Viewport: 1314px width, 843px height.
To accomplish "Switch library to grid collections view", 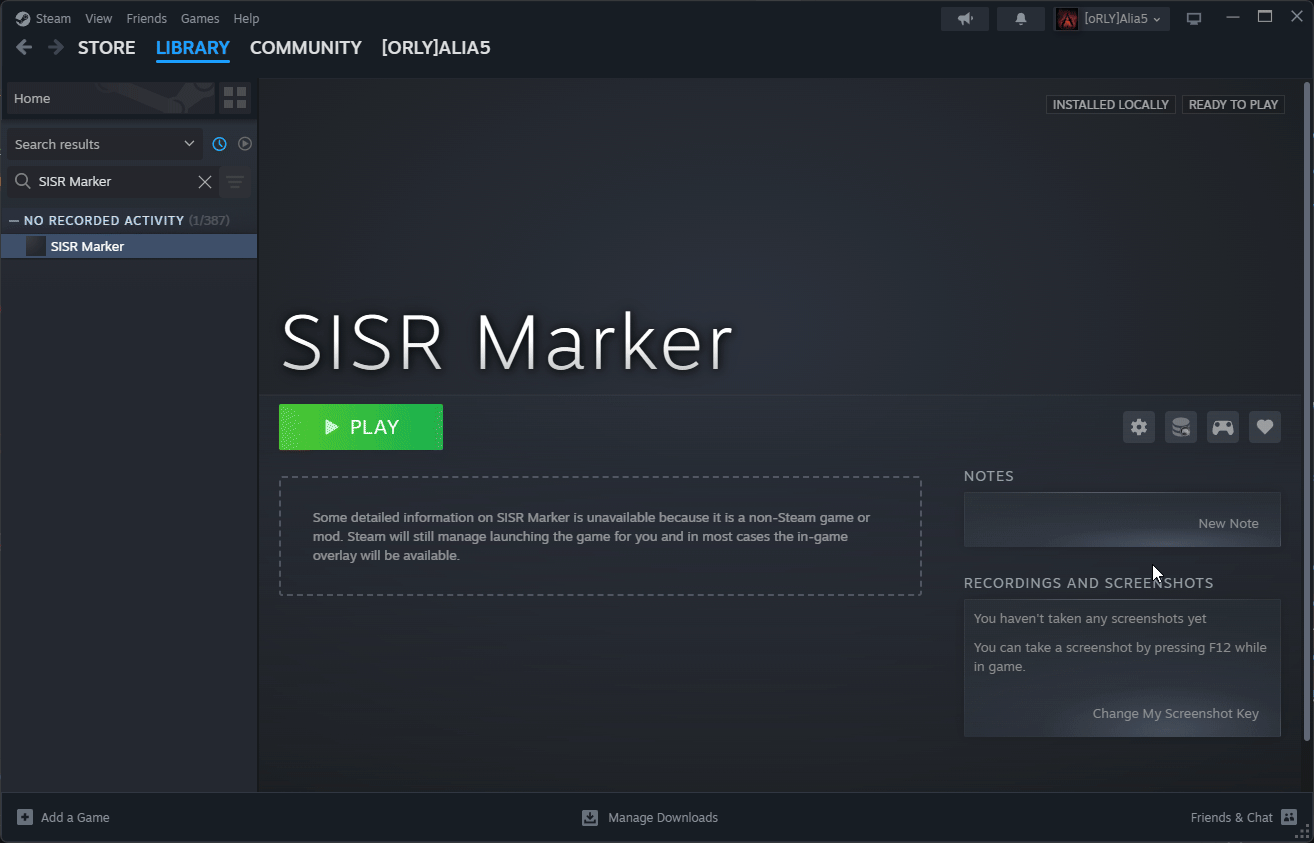I will (x=235, y=98).
